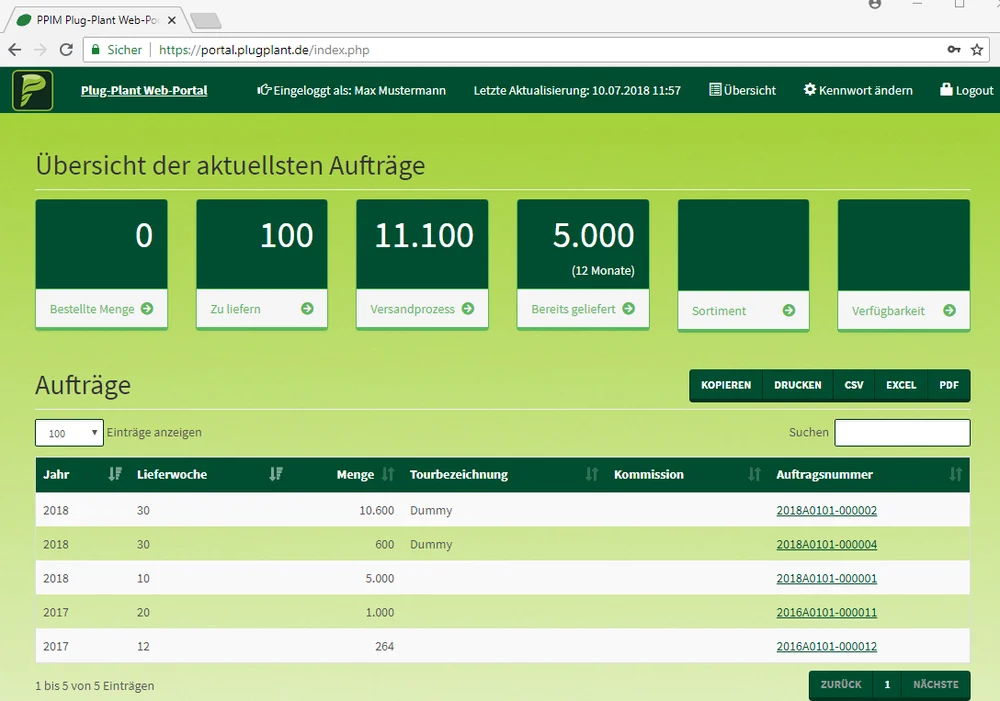The width and height of the screenshot is (1000, 701).
Task: Click the Übersicht list icon
Action: (x=715, y=89)
